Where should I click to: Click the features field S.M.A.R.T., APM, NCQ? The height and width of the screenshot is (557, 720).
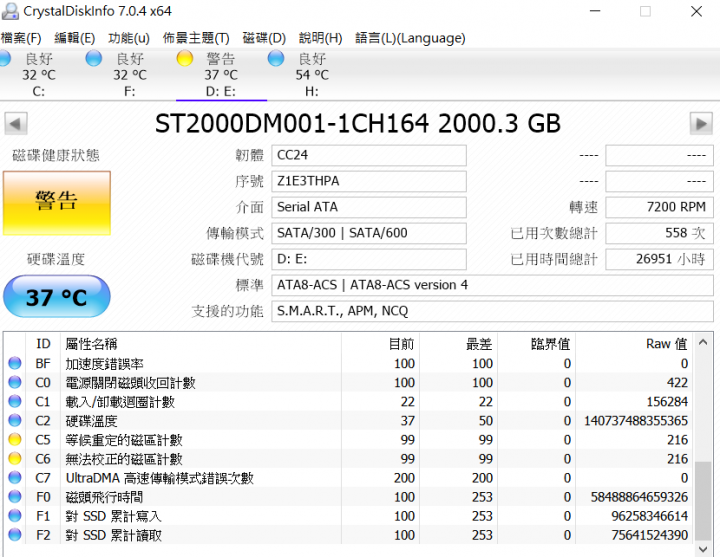(492, 311)
